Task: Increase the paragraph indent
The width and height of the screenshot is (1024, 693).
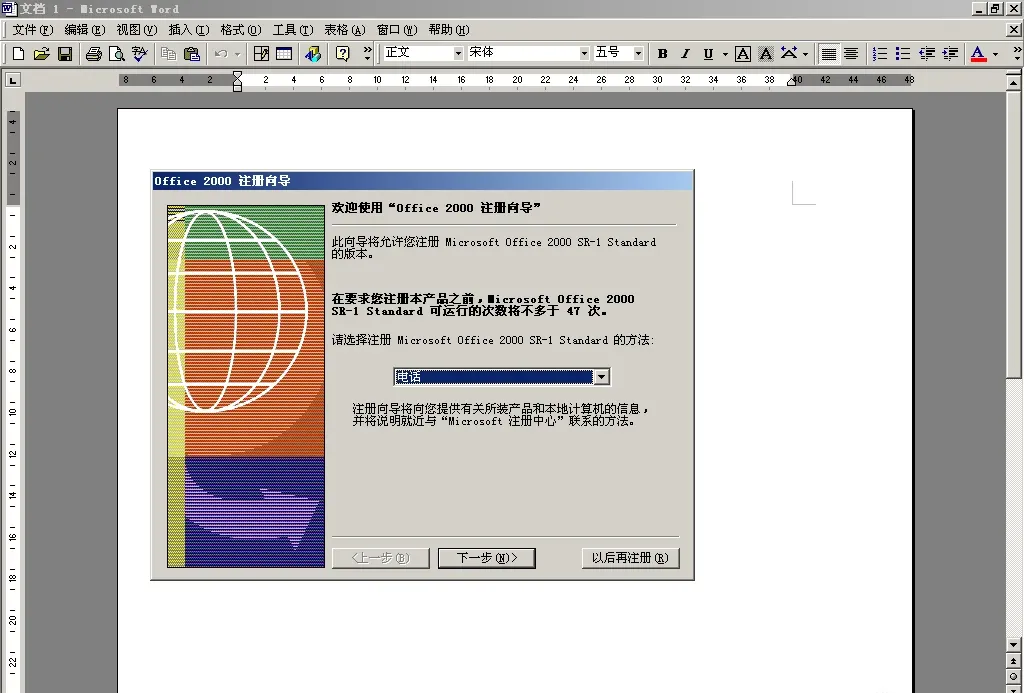Action: click(950, 54)
